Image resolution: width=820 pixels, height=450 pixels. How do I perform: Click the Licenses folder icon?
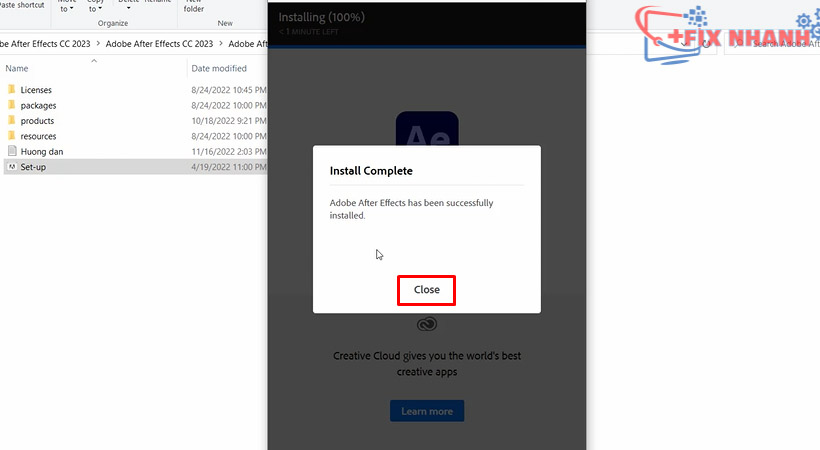point(12,89)
